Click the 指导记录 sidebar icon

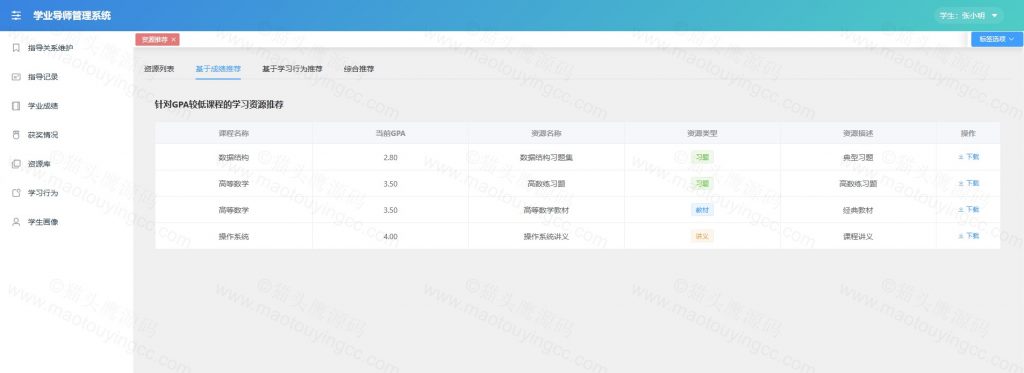(16, 77)
